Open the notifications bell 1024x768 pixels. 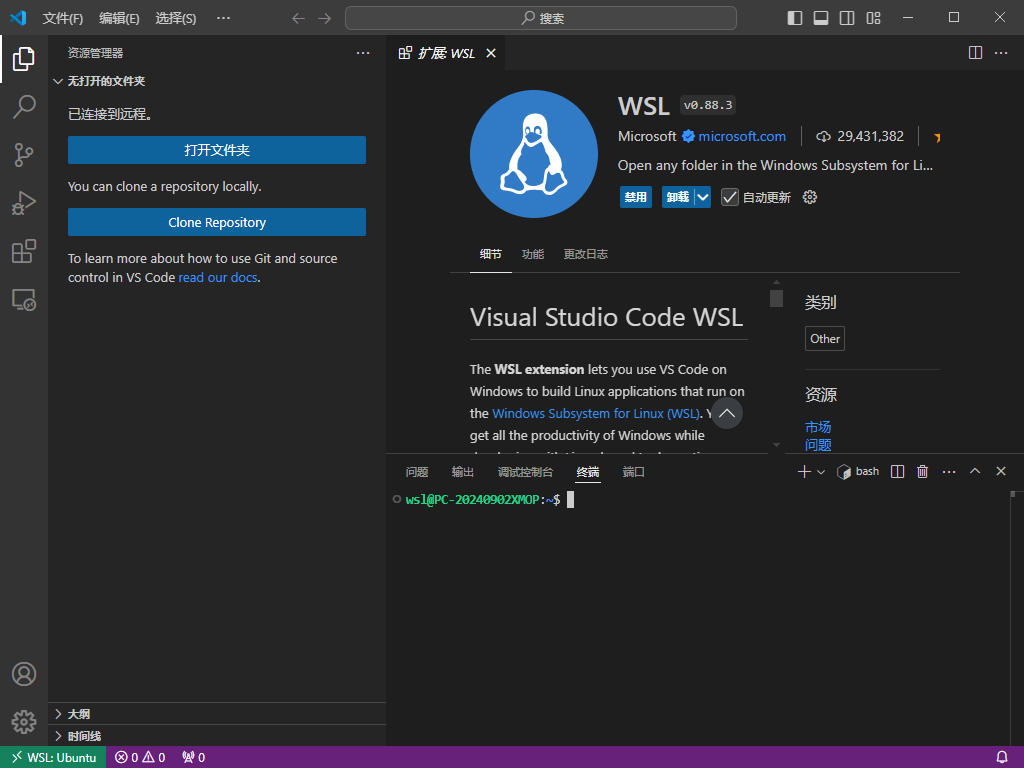pos(1002,758)
